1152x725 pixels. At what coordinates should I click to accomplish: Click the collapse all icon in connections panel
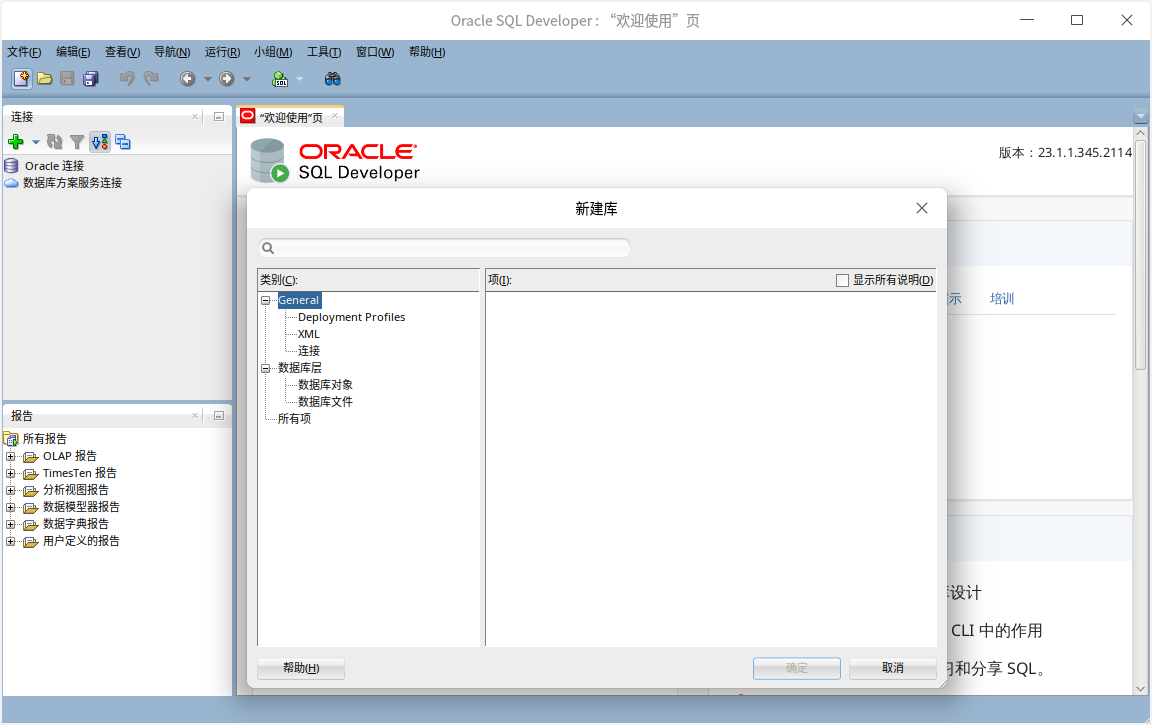click(123, 142)
